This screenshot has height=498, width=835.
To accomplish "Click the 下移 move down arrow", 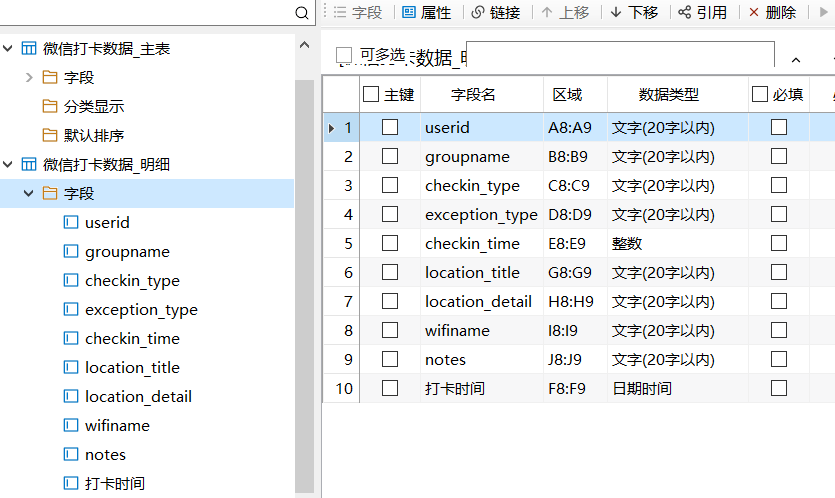I will click(615, 13).
